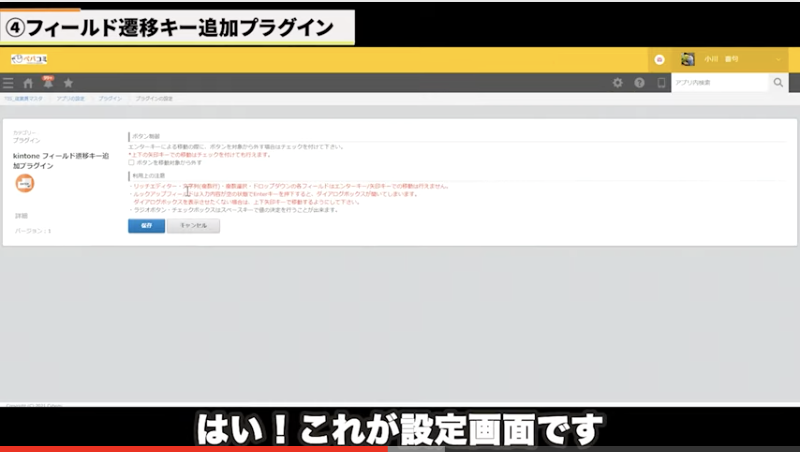The width and height of the screenshot is (800, 454).
Task: Click the アプリ内検索 search field
Action: coord(718,83)
